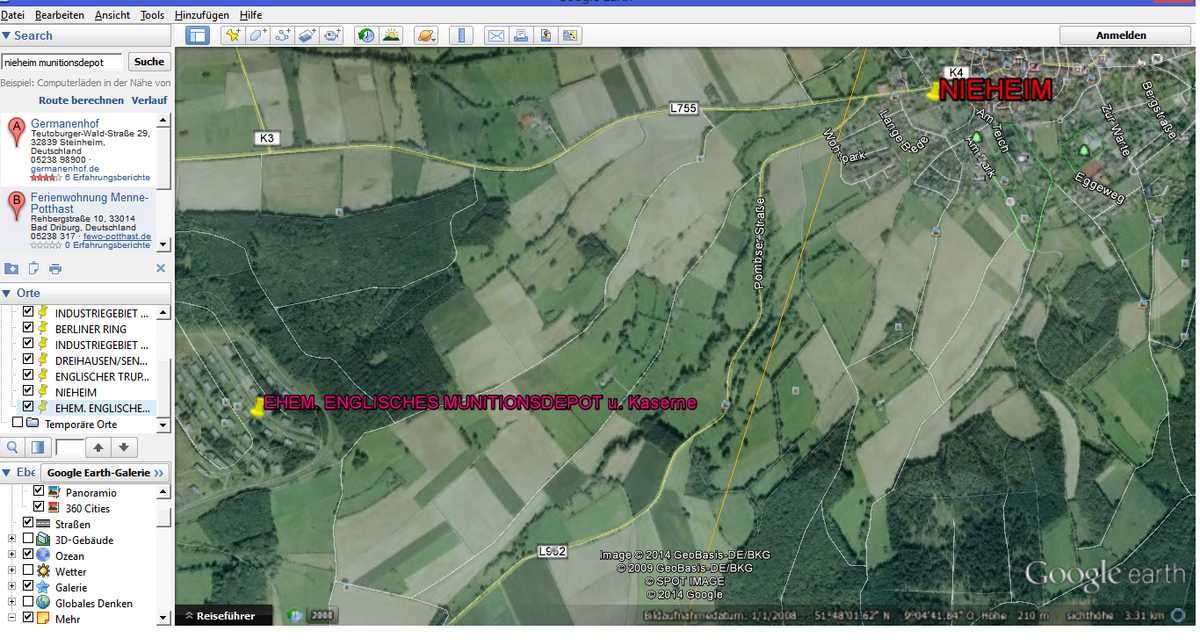Focus the search field containing nieheim munitionsdepot
The width and height of the screenshot is (1200, 640).
[x=62, y=62]
